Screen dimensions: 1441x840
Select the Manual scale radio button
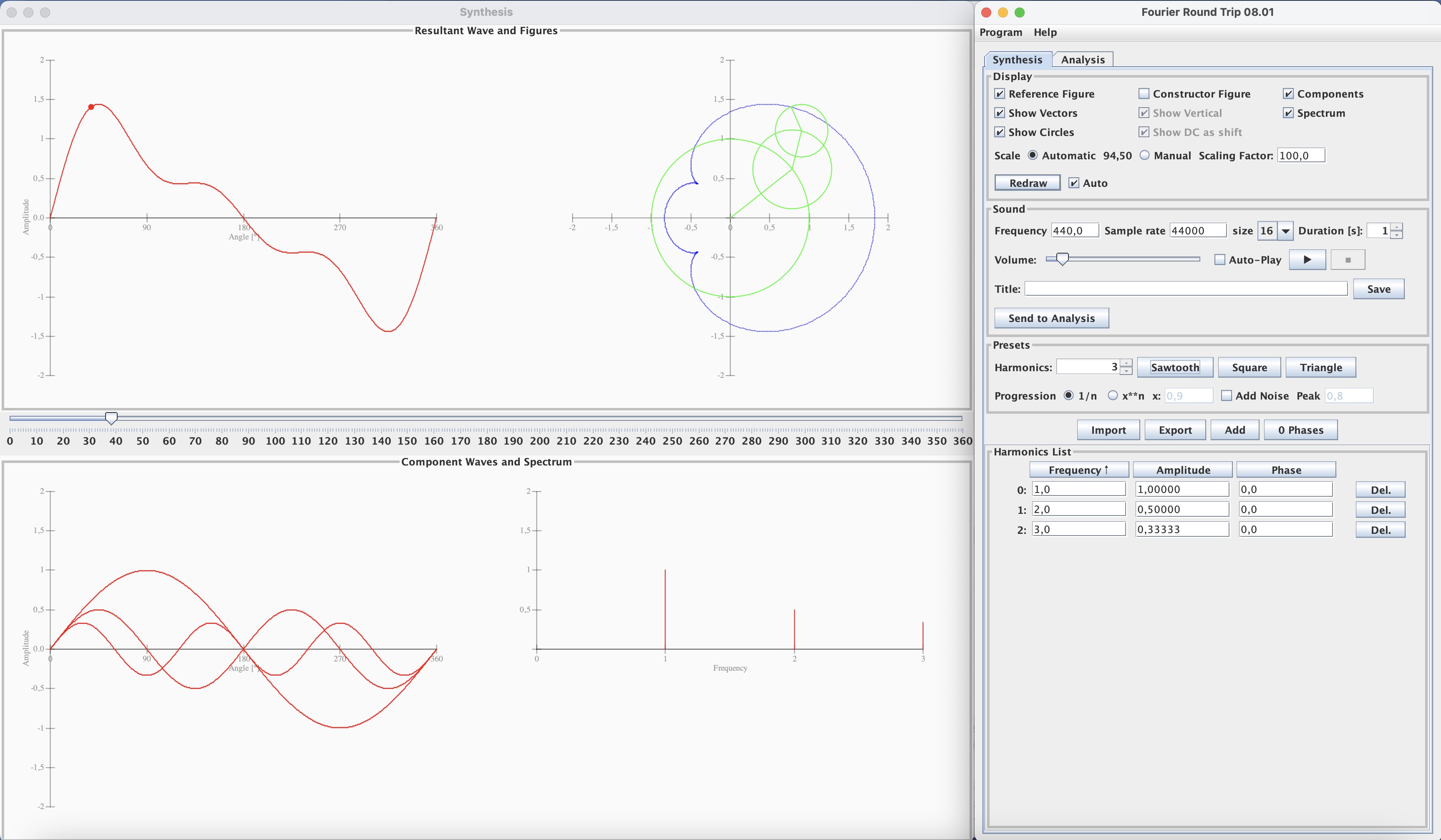point(1144,156)
